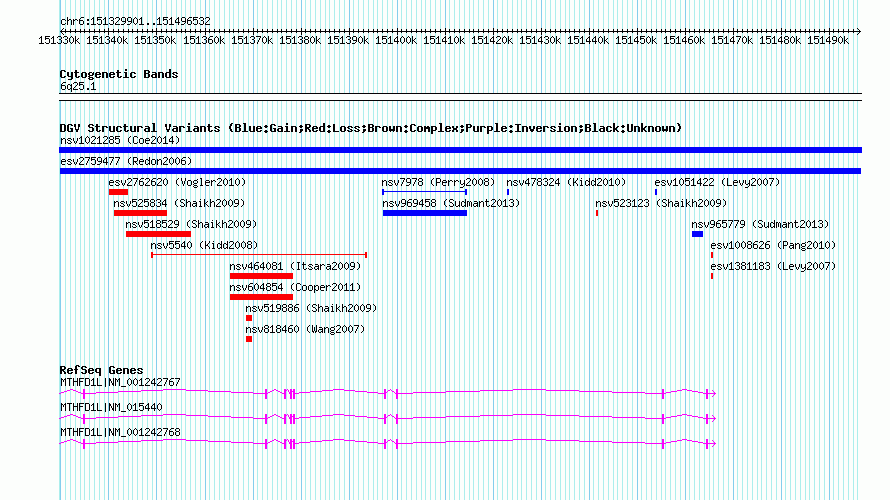Open nsv523123 (Shaikh2009) label
Screen dimensions: 890x500
661,203
